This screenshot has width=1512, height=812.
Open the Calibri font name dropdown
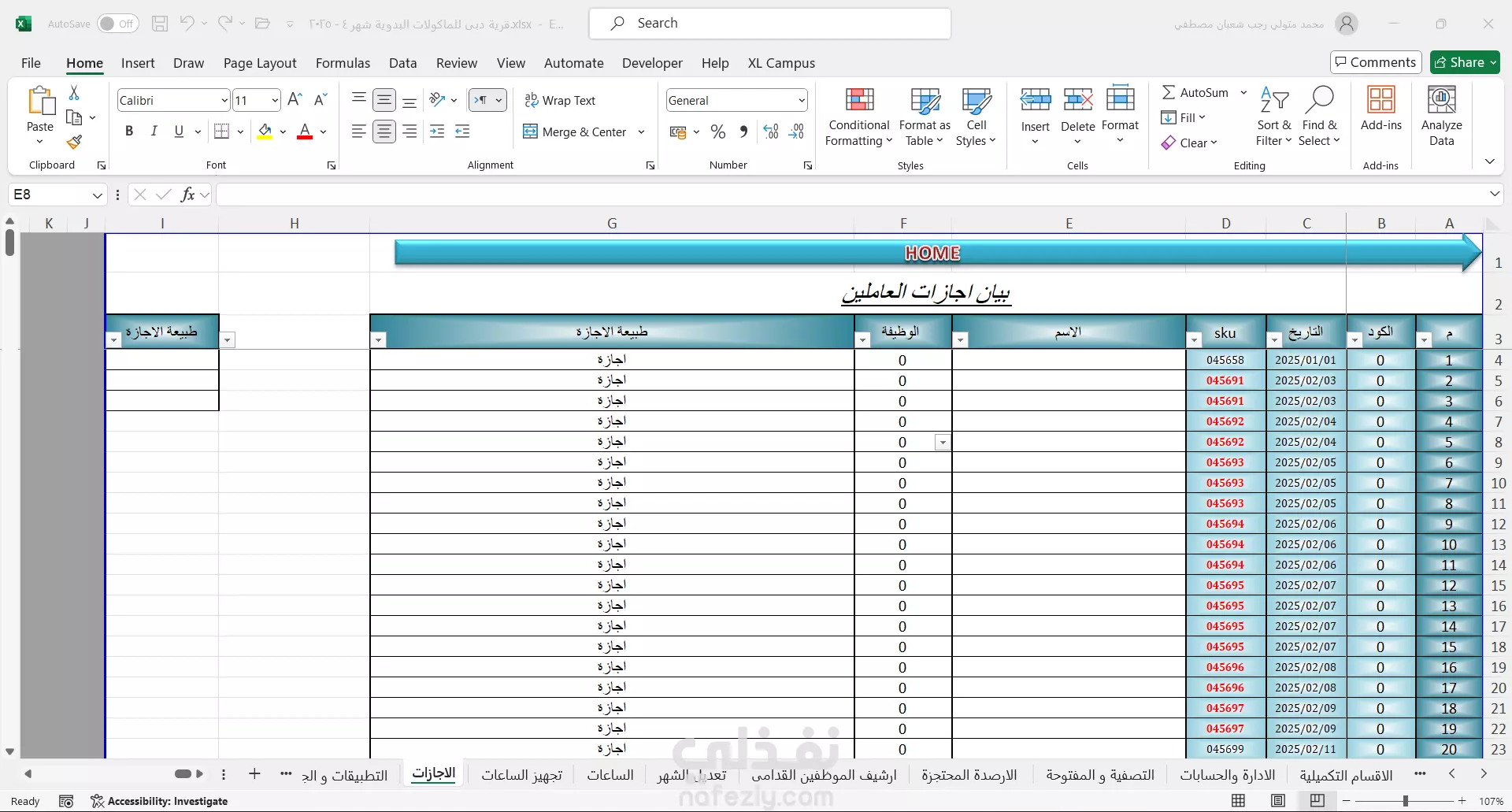(224, 100)
